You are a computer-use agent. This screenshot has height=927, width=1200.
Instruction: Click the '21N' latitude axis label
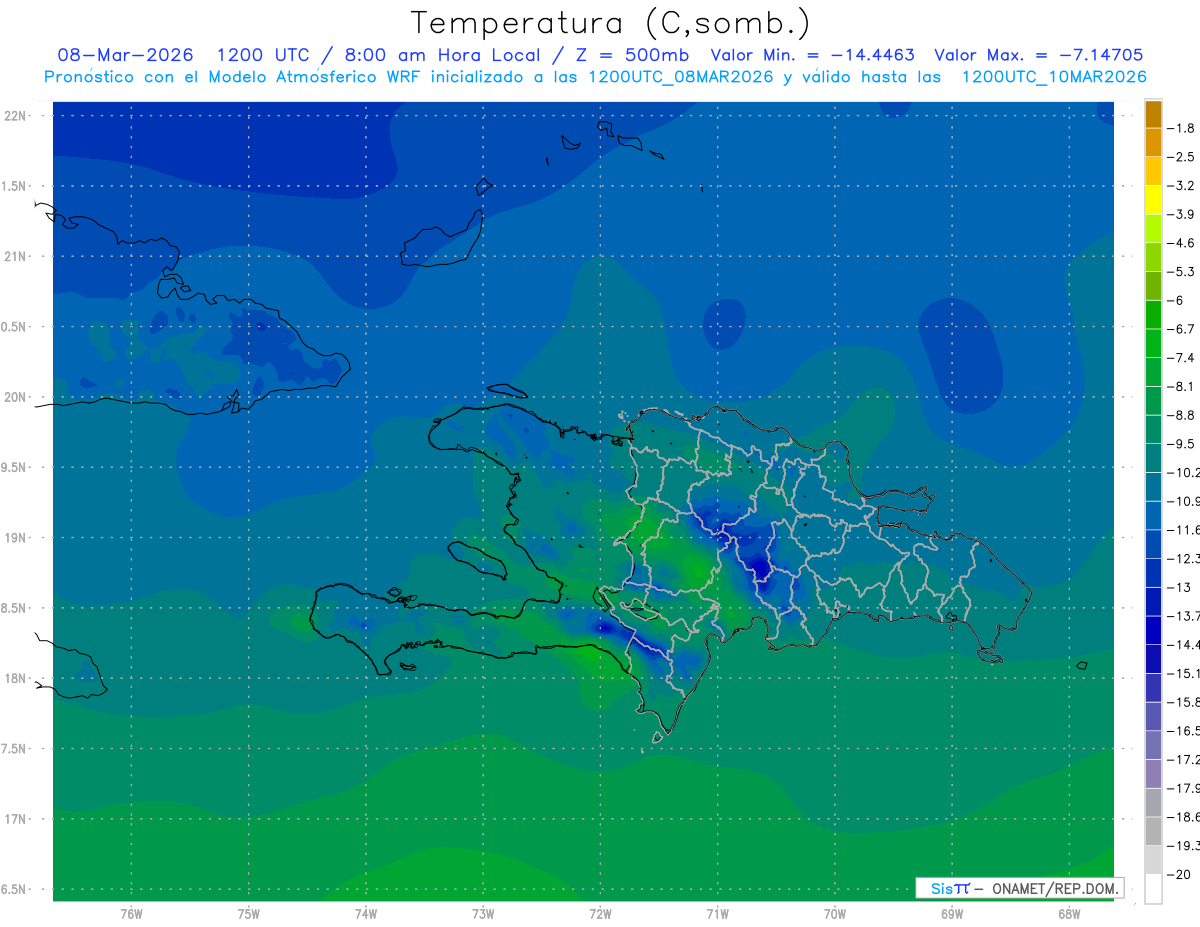coord(16,256)
